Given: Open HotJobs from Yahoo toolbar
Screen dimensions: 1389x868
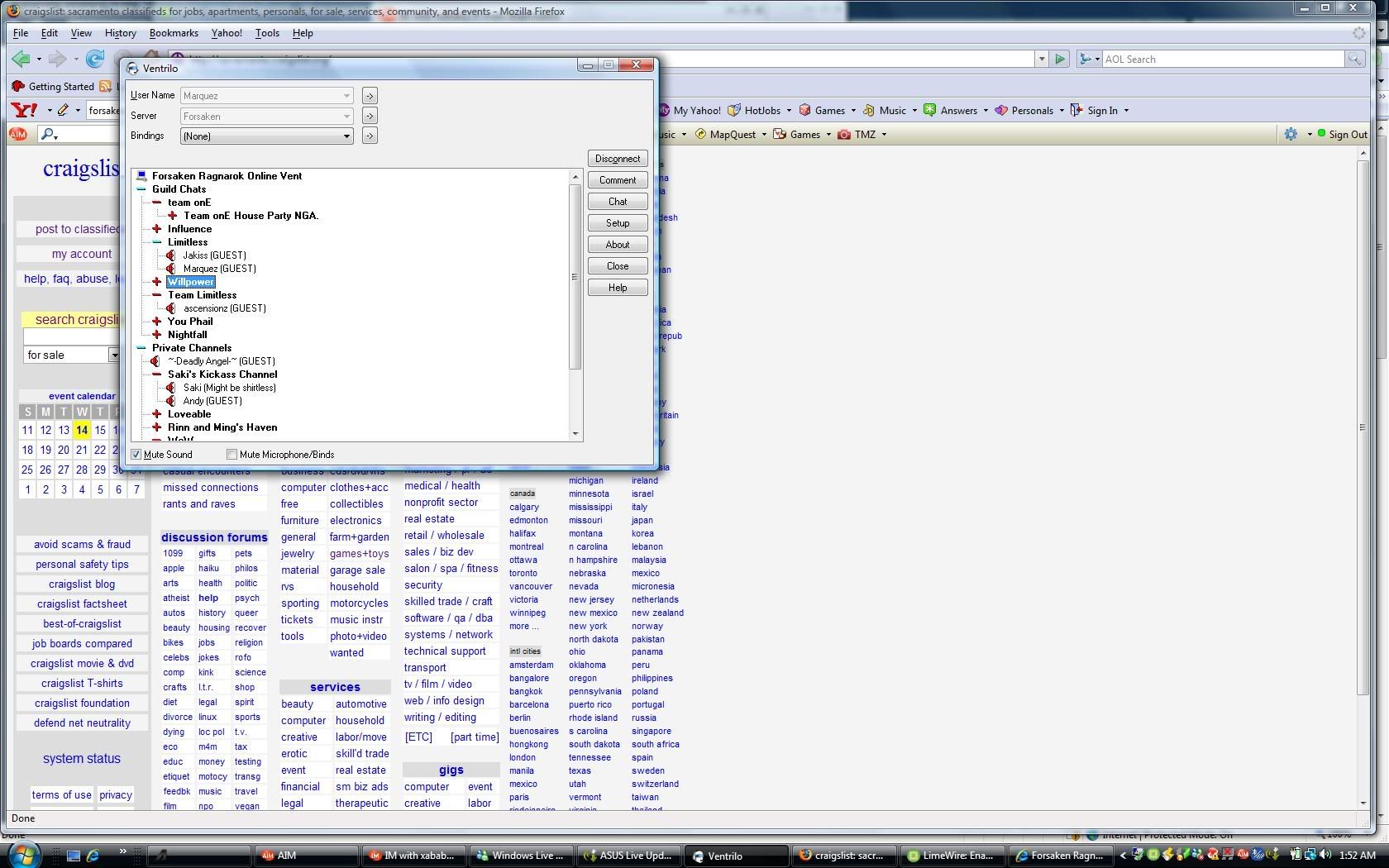Looking at the screenshot, I should pos(755,110).
